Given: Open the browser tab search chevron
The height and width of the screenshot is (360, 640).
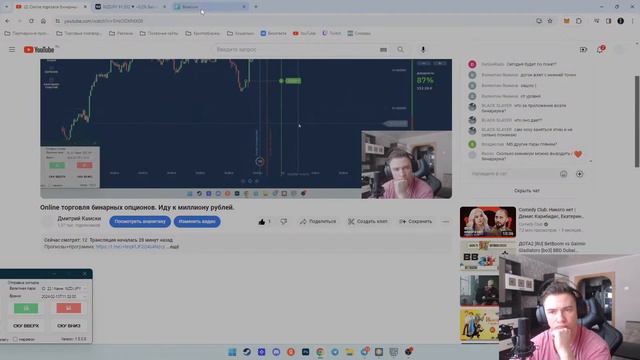Looking at the screenshot, I should point(6,7).
